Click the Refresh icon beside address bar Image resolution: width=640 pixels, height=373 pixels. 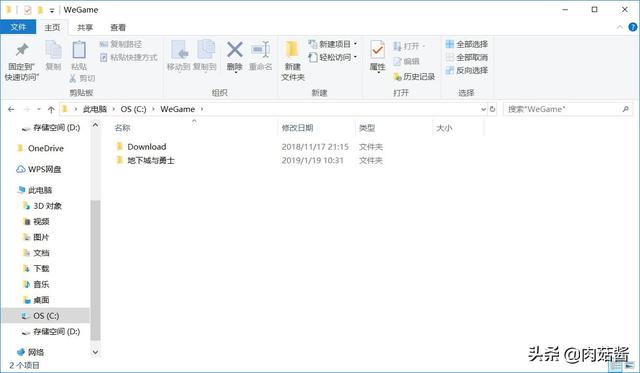[492, 109]
